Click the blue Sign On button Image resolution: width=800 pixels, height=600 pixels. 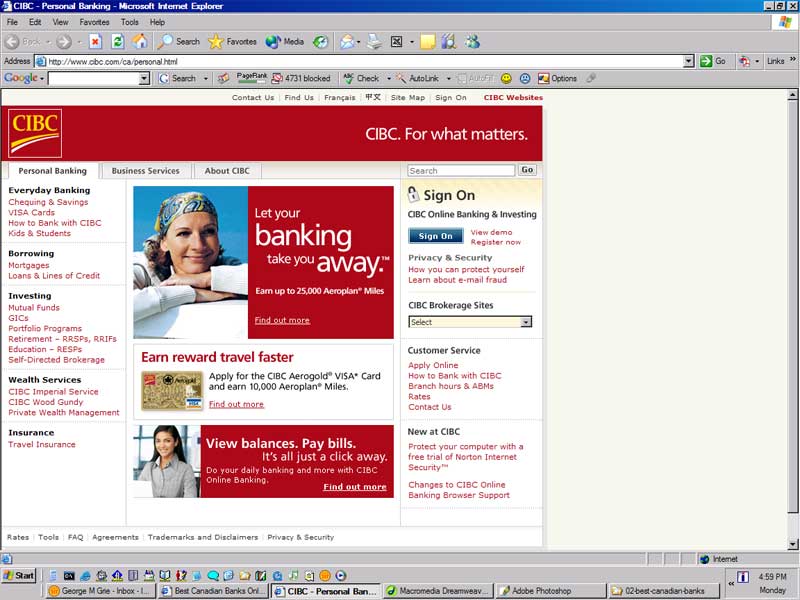tap(435, 236)
